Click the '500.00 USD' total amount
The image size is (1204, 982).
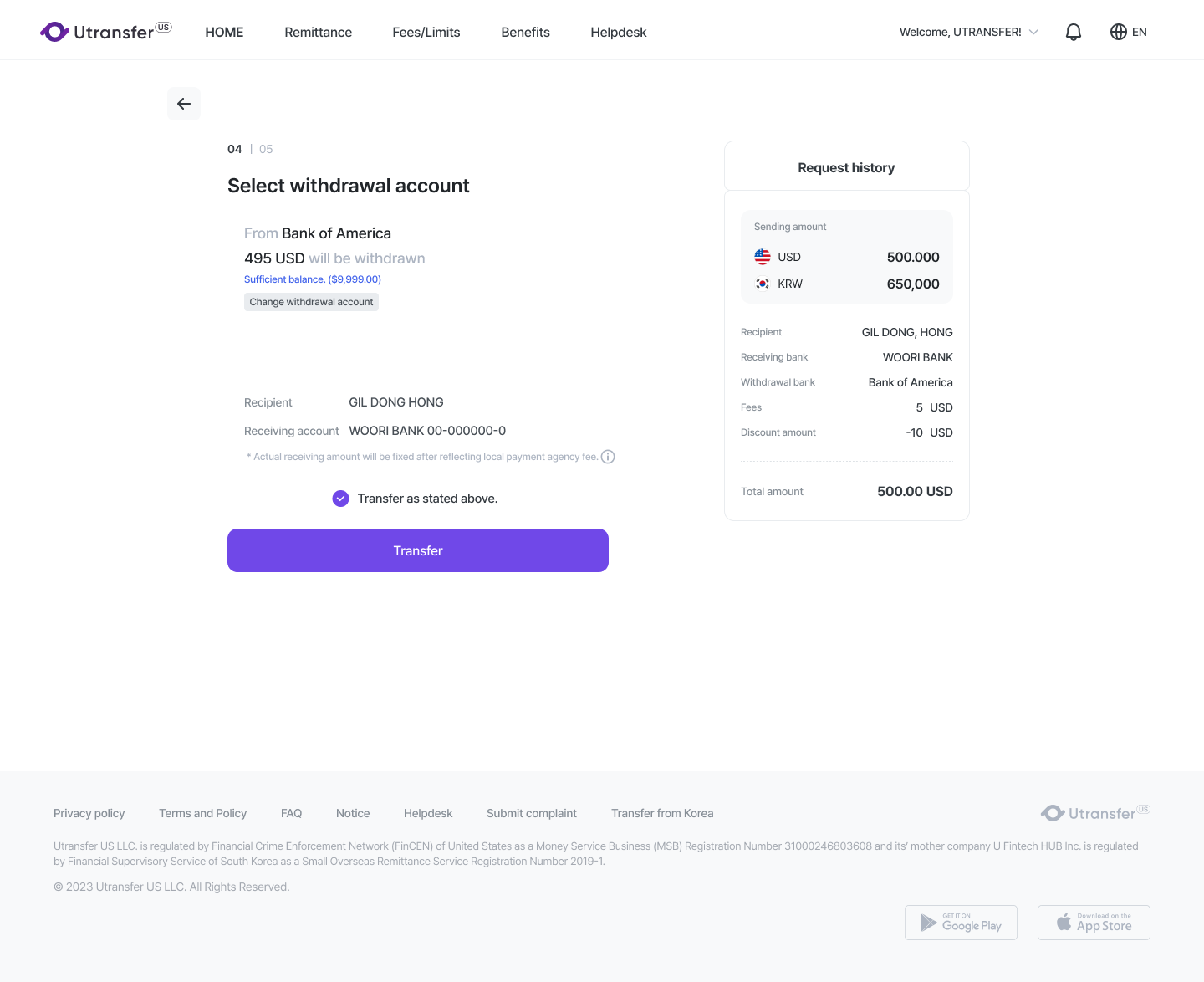[x=915, y=491]
